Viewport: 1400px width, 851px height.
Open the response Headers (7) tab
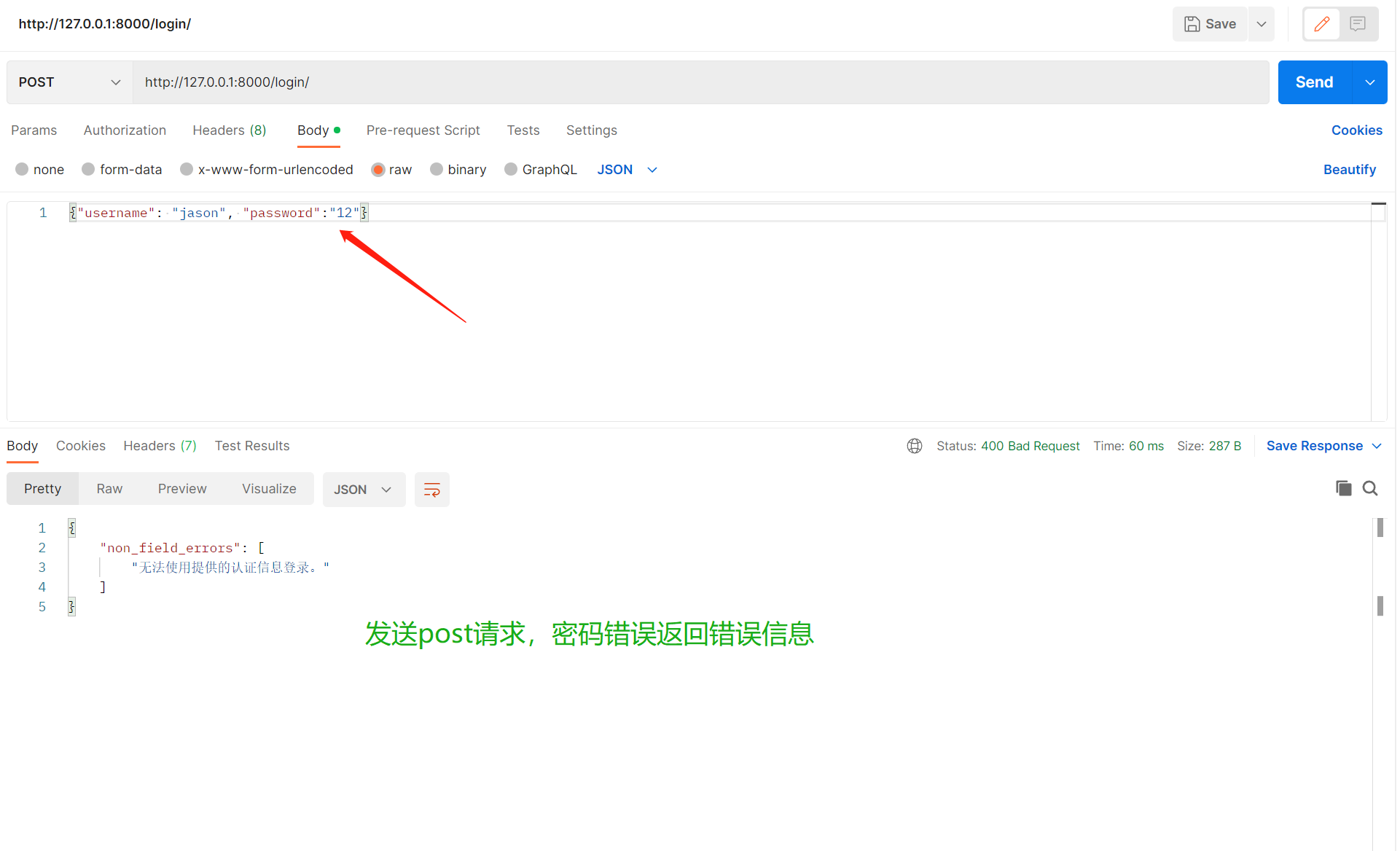coord(160,446)
